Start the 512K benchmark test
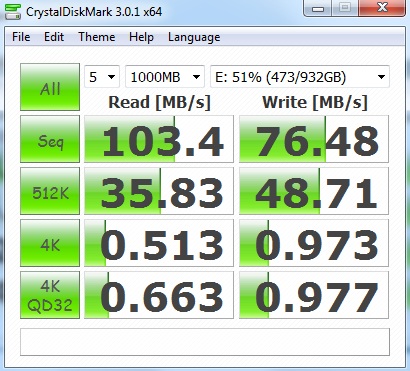 click(50, 191)
